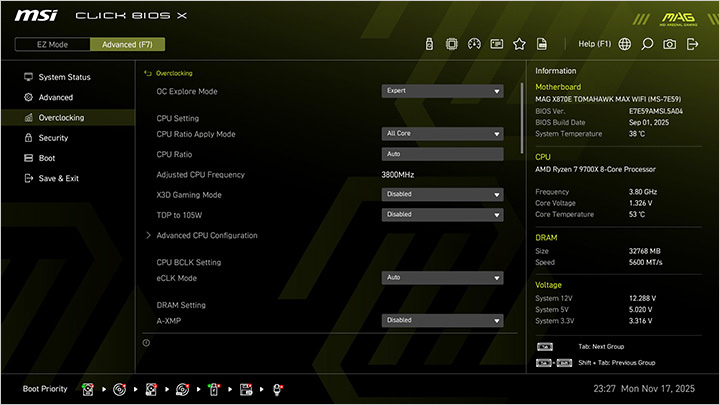The image size is (720, 405).
Task: Click the AMD Ryzen 7 9700X processor name
Action: point(595,169)
